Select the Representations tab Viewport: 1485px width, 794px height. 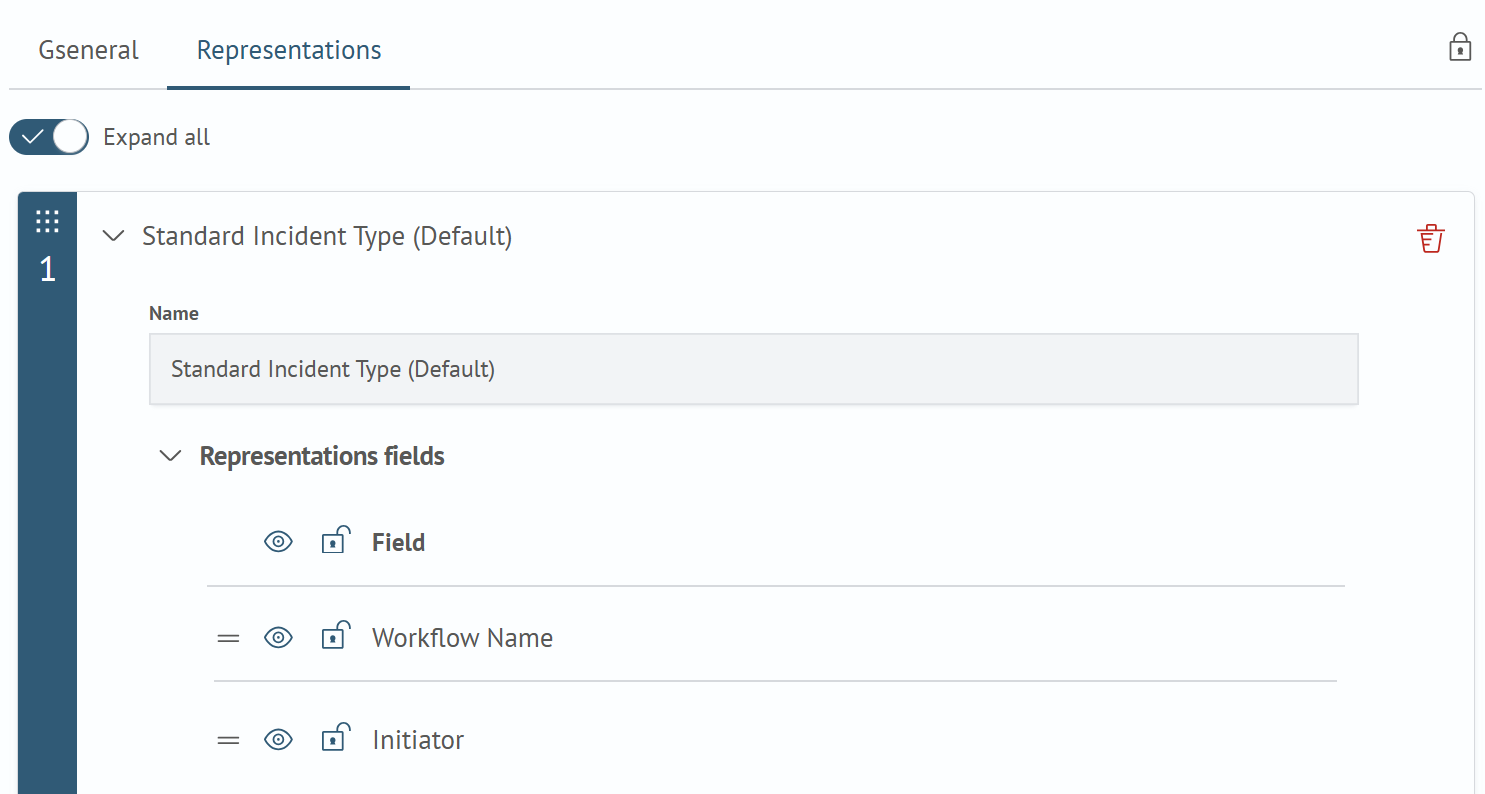coord(289,50)
